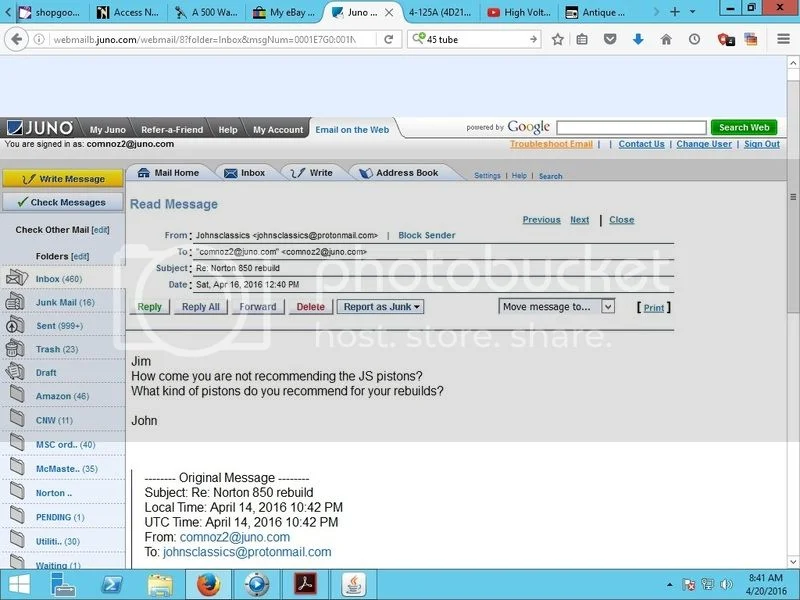Switch to the Address Book tab
Screen dimensions: 800x600
click(406, 173)
